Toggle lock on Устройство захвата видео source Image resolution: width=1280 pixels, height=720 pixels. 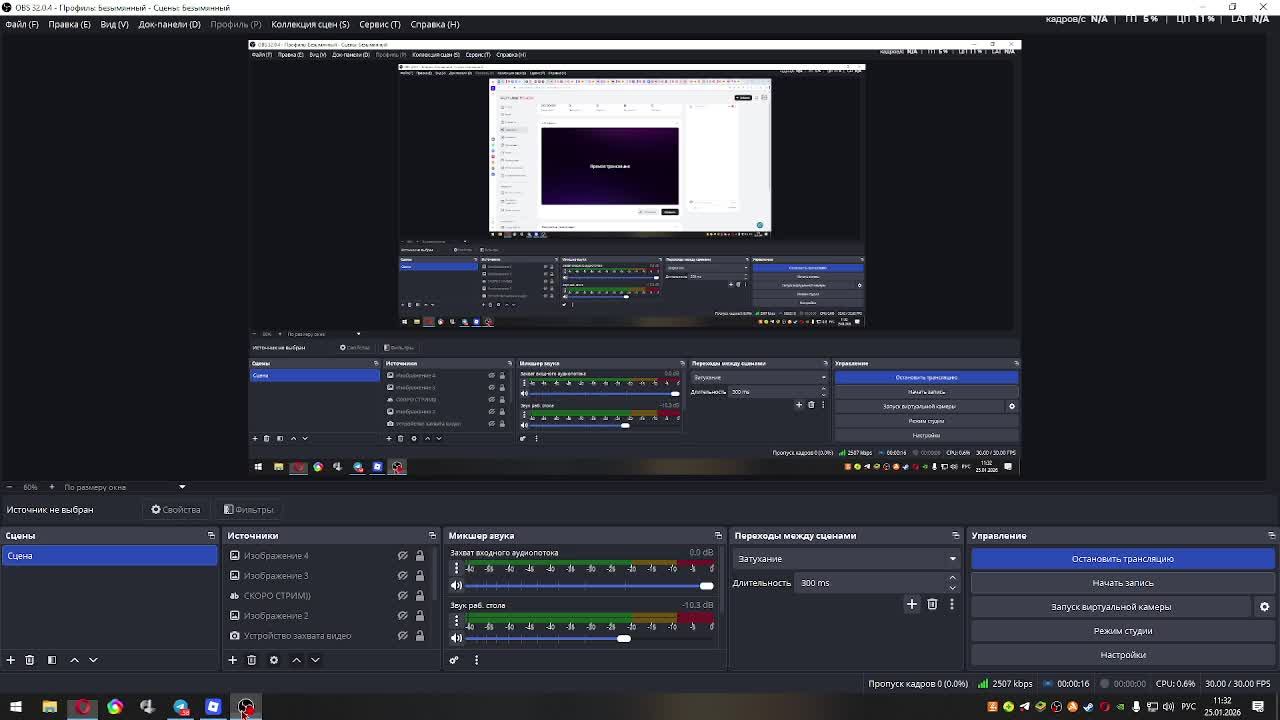[420, 636]
